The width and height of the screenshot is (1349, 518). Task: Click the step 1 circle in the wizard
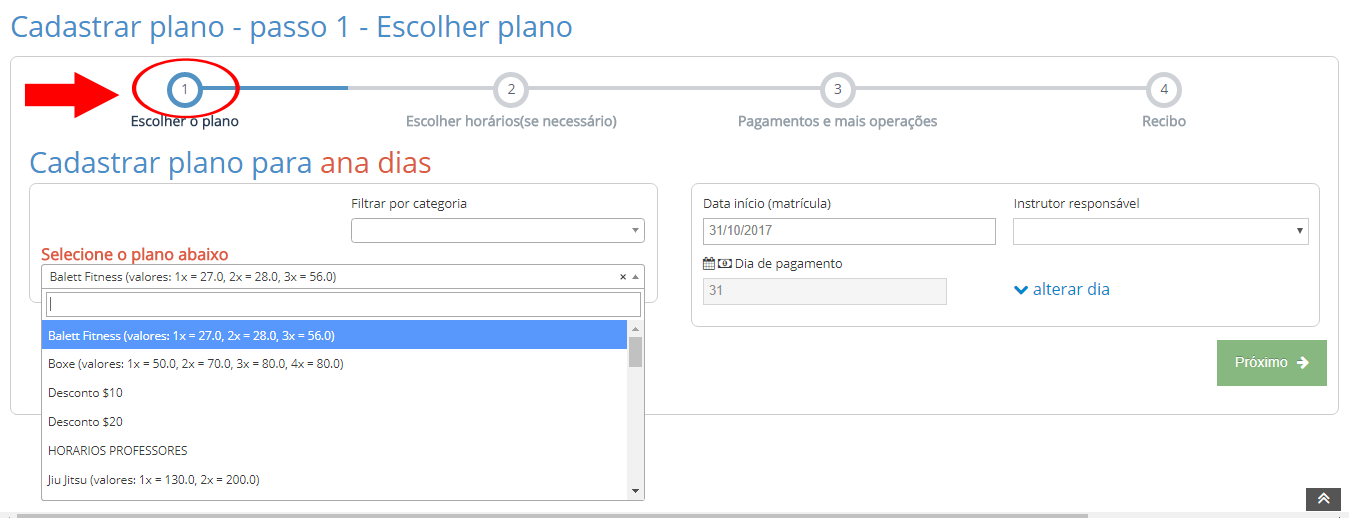[185, 90]
